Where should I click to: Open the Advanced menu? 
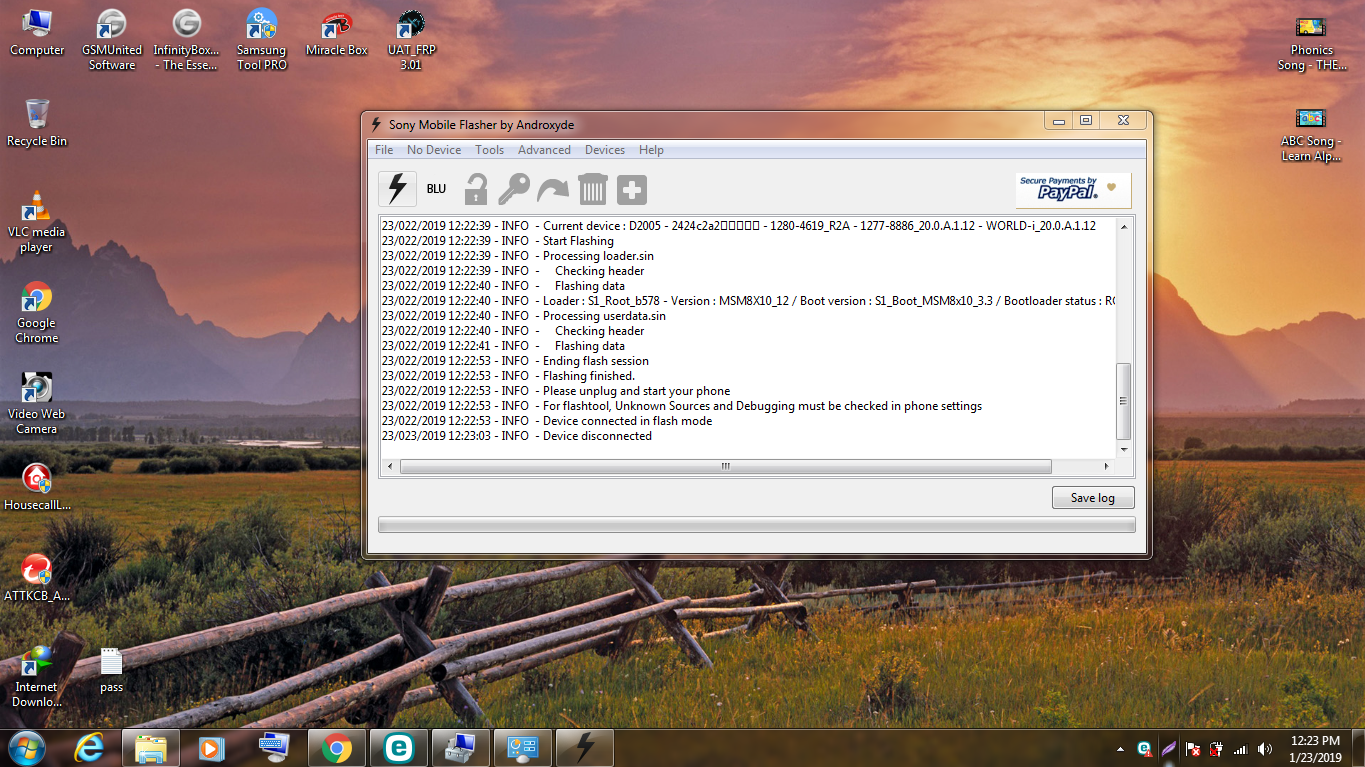(544, 150)
